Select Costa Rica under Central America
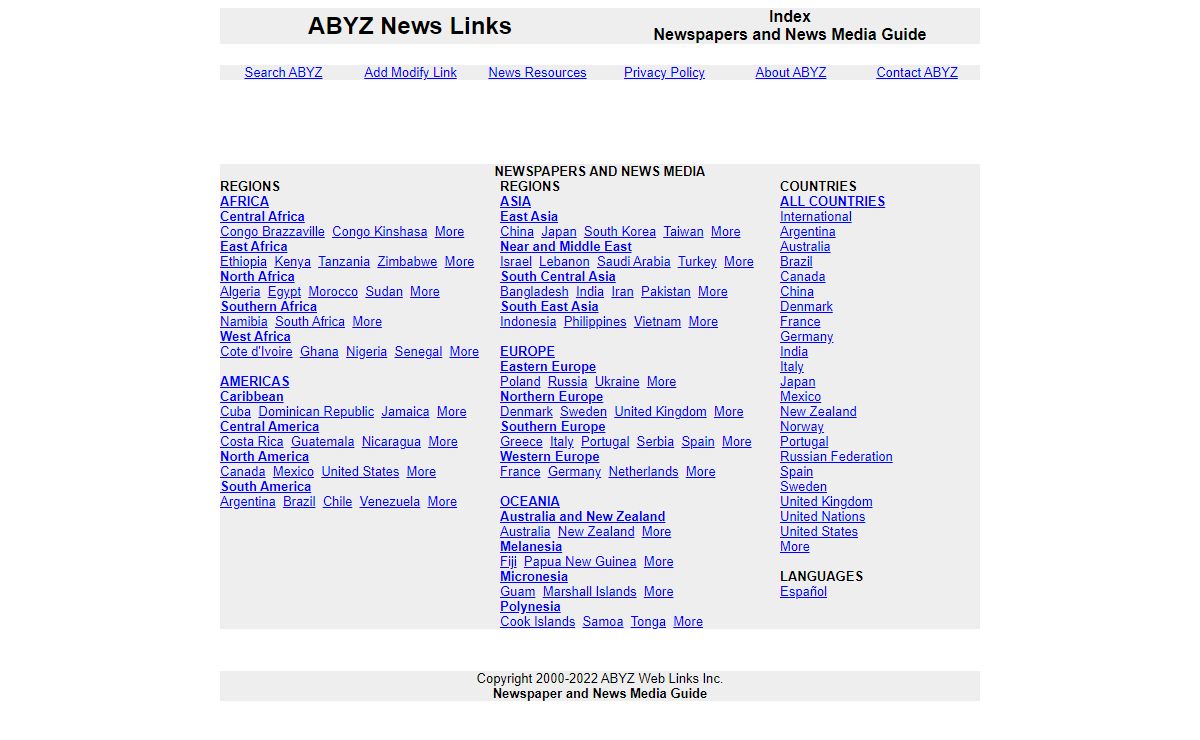Viewport: 1200px width, 740px height. [252, 441]
